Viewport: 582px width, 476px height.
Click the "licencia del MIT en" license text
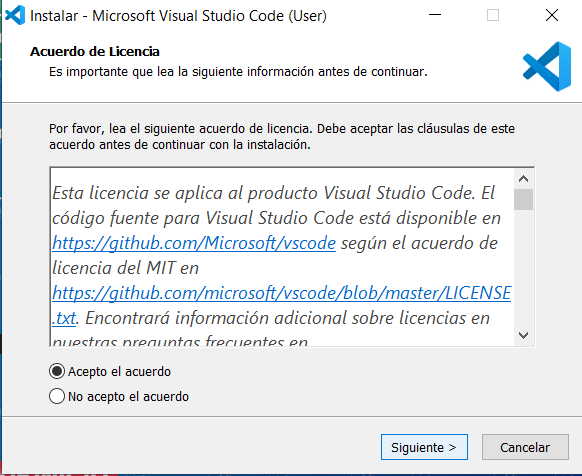[x=125, y=268]
